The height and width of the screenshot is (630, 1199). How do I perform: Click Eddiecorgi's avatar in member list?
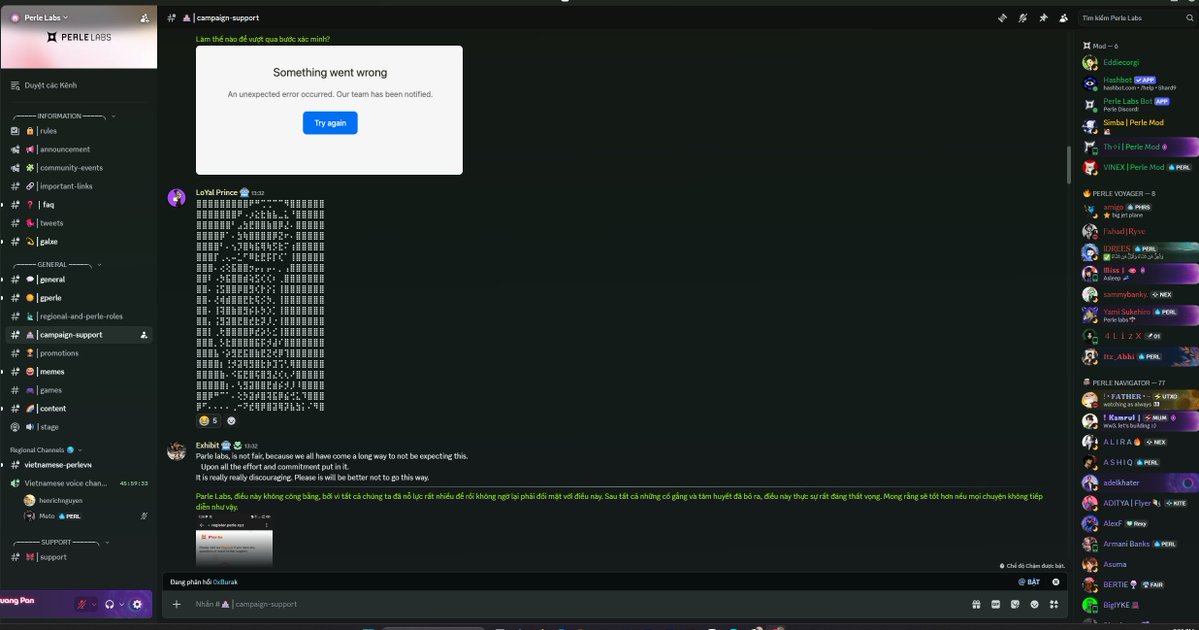(x=1090, y=63)
